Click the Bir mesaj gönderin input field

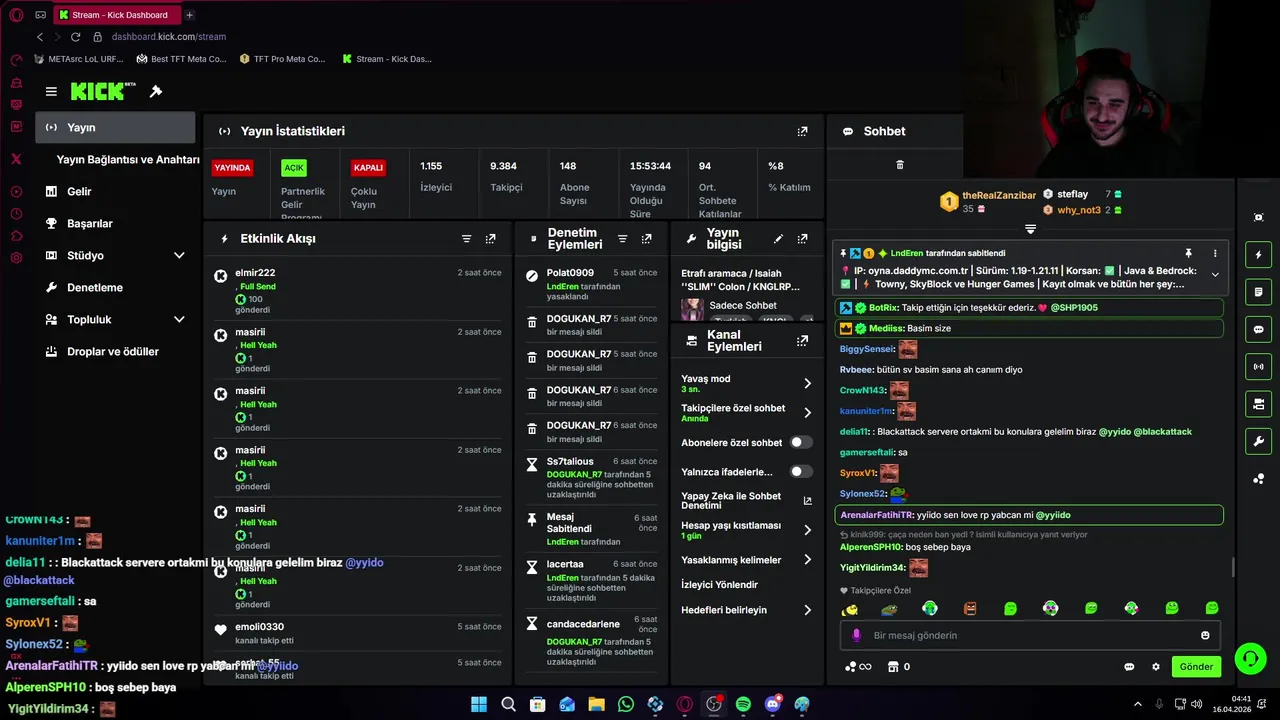click(x=1030, y=635)
